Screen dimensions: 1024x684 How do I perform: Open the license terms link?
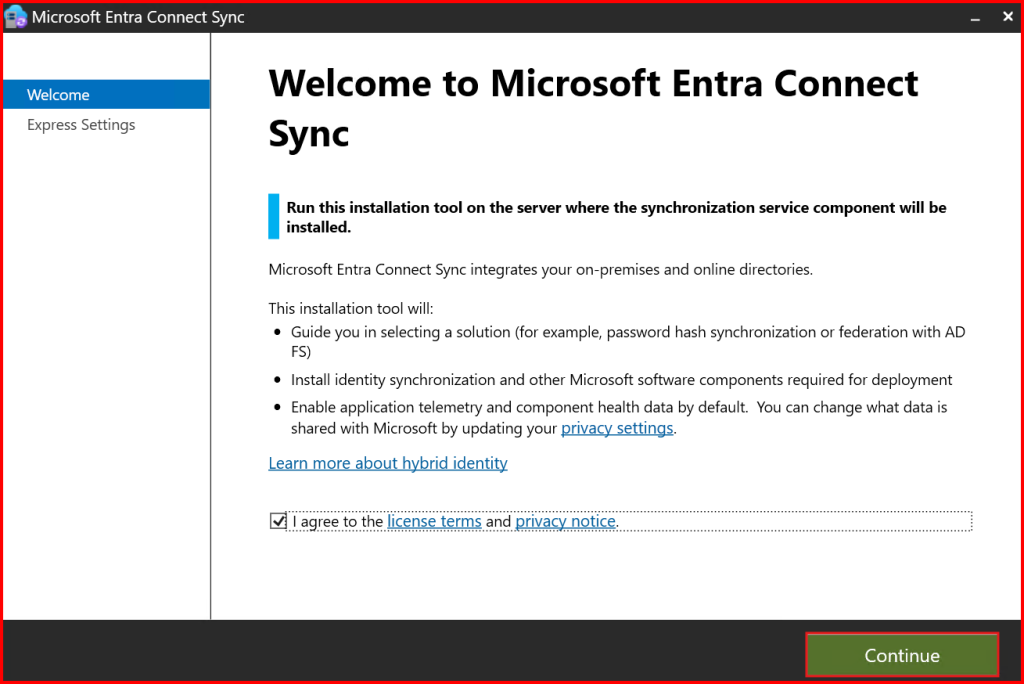(x=434, y=521)
